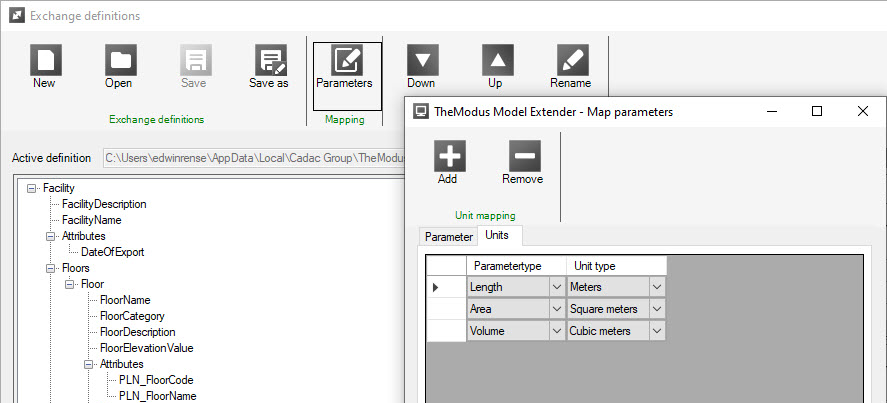Select the Units tab
Image resolution: width=887 pixels, height=403 pixels.
click(x=500, y=235)
